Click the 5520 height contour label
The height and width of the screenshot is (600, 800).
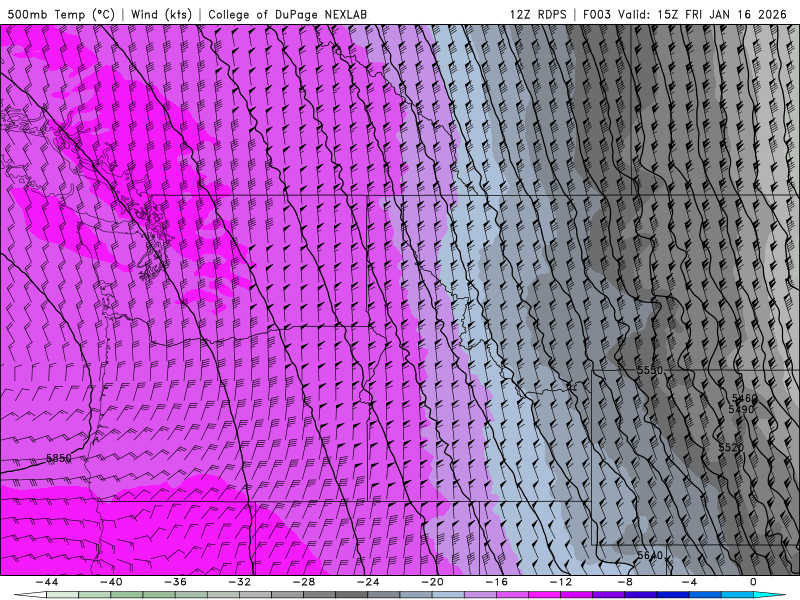(x=731, y=447)
